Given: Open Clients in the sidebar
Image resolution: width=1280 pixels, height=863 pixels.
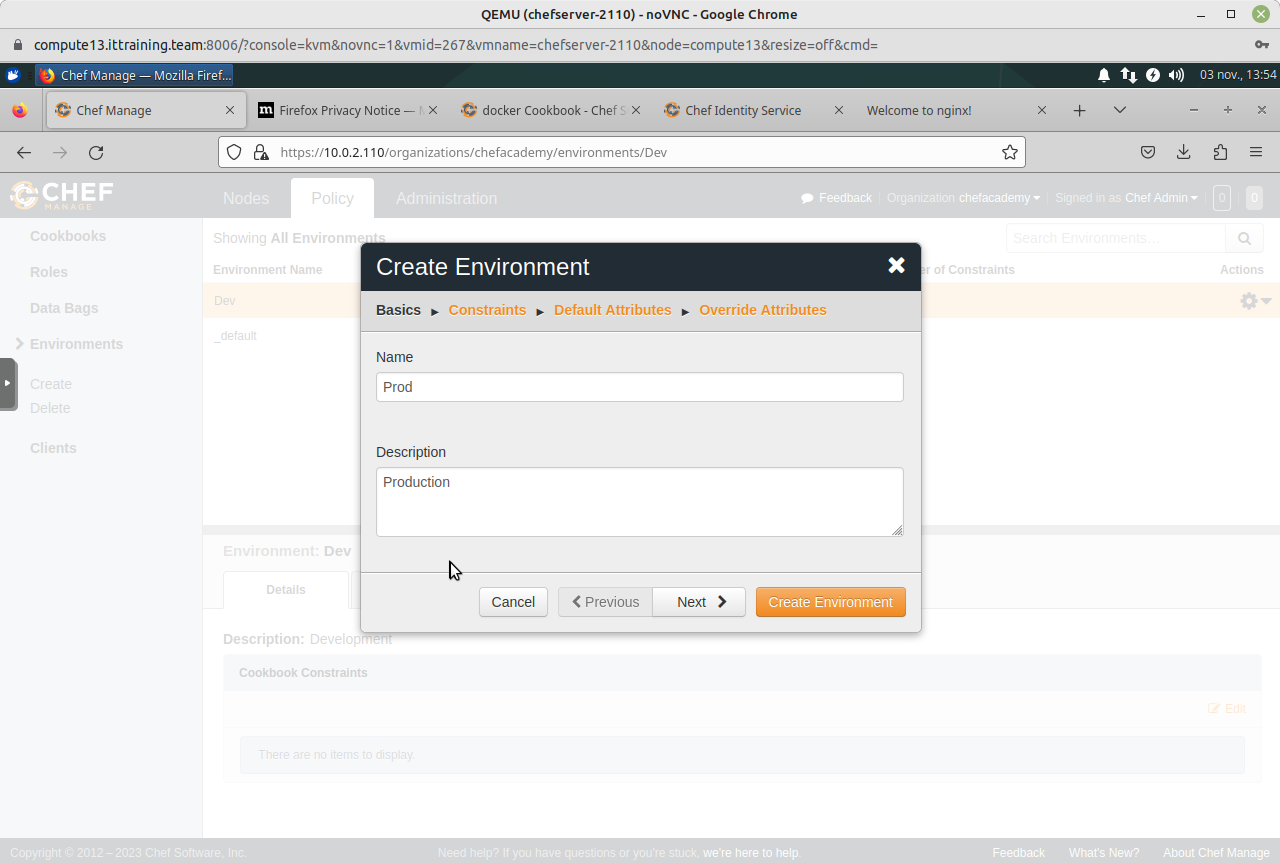Looking at the screenshot, I should pyautogui.click(x=53, y=448).
